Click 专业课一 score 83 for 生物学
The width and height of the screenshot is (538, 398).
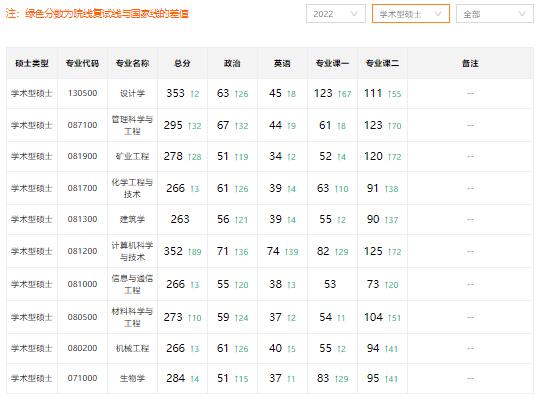click(x=323, y=378)
